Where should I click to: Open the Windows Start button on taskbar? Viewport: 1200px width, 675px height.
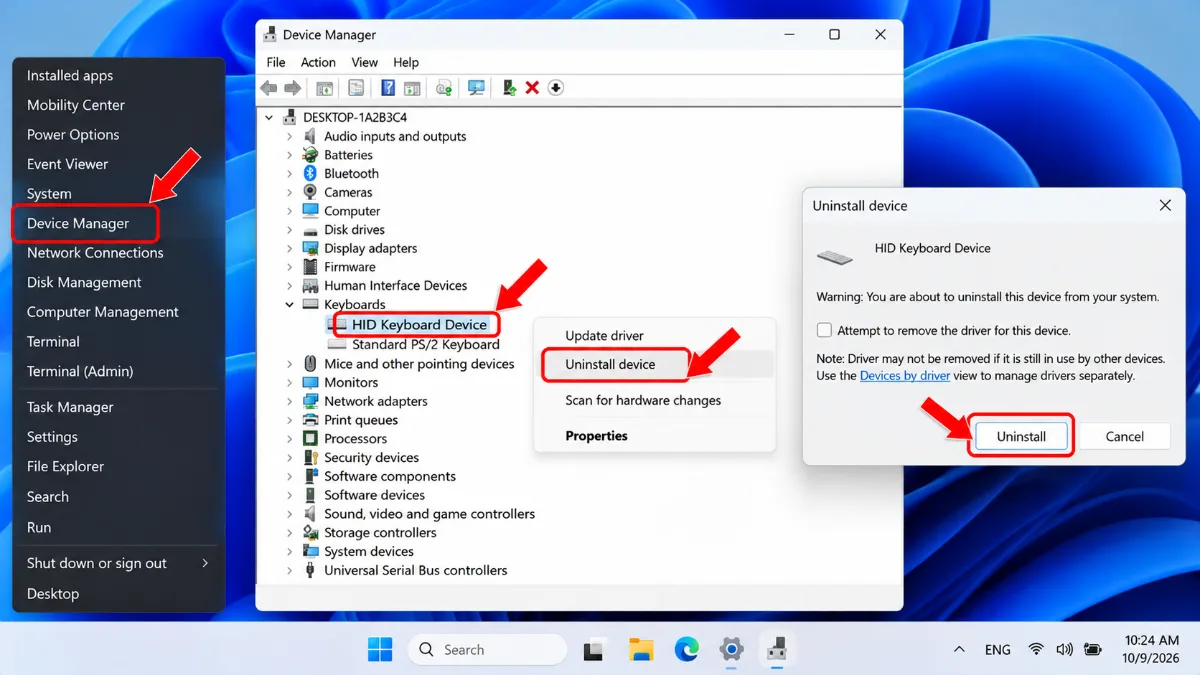[x=380, y=650]
